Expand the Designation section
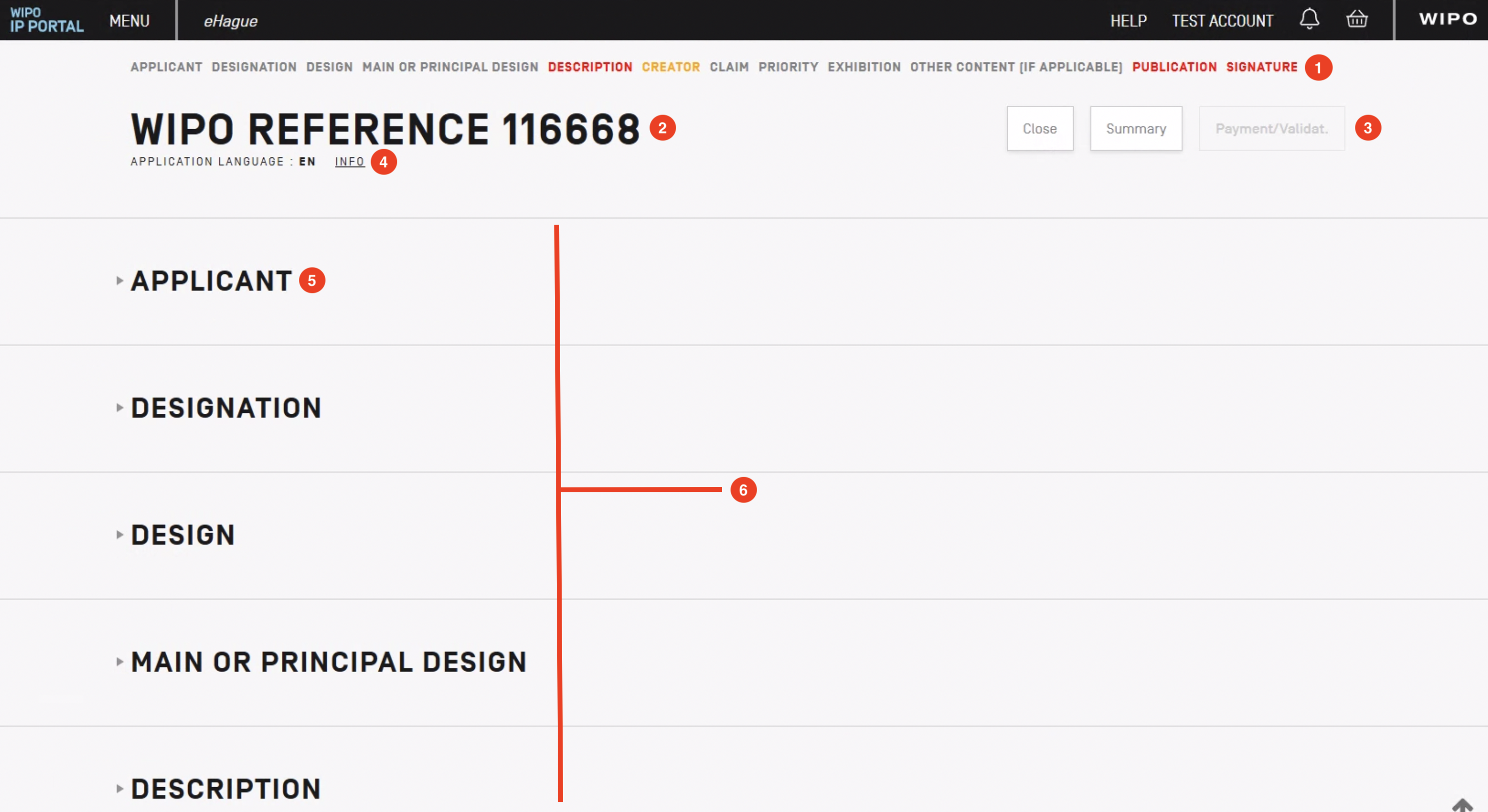The image size is (1488, 812). tap(119, 408)
